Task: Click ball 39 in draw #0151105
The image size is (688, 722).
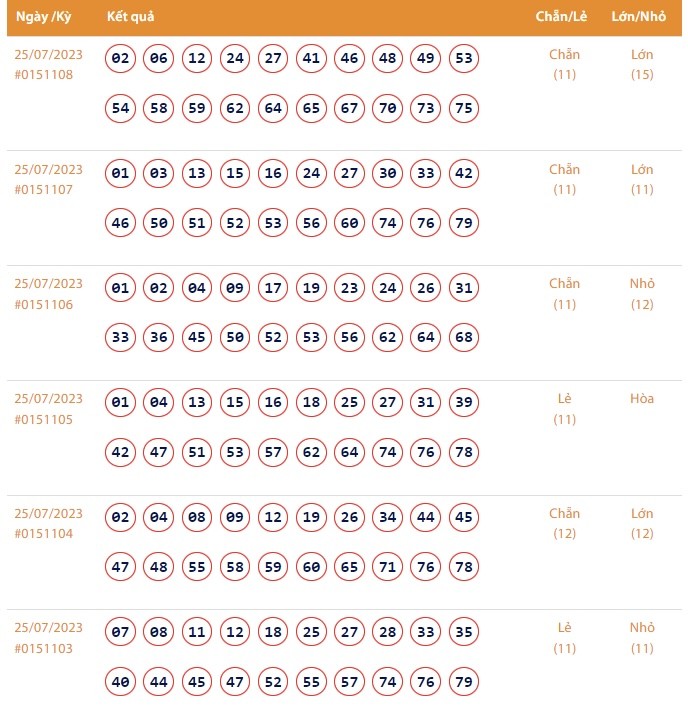Action: 463,403
